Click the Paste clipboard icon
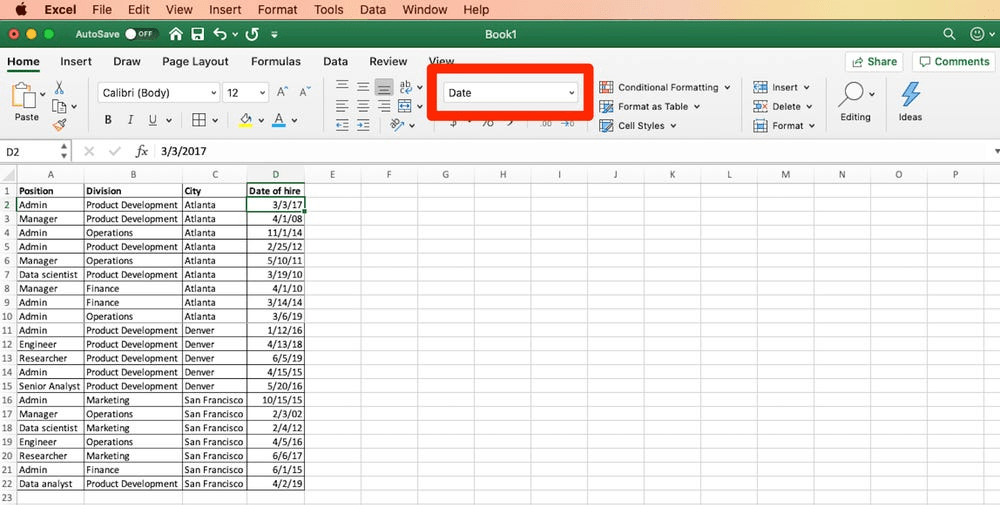Image resolution: width=1000 pixels, height=505 pixels. 26,97
